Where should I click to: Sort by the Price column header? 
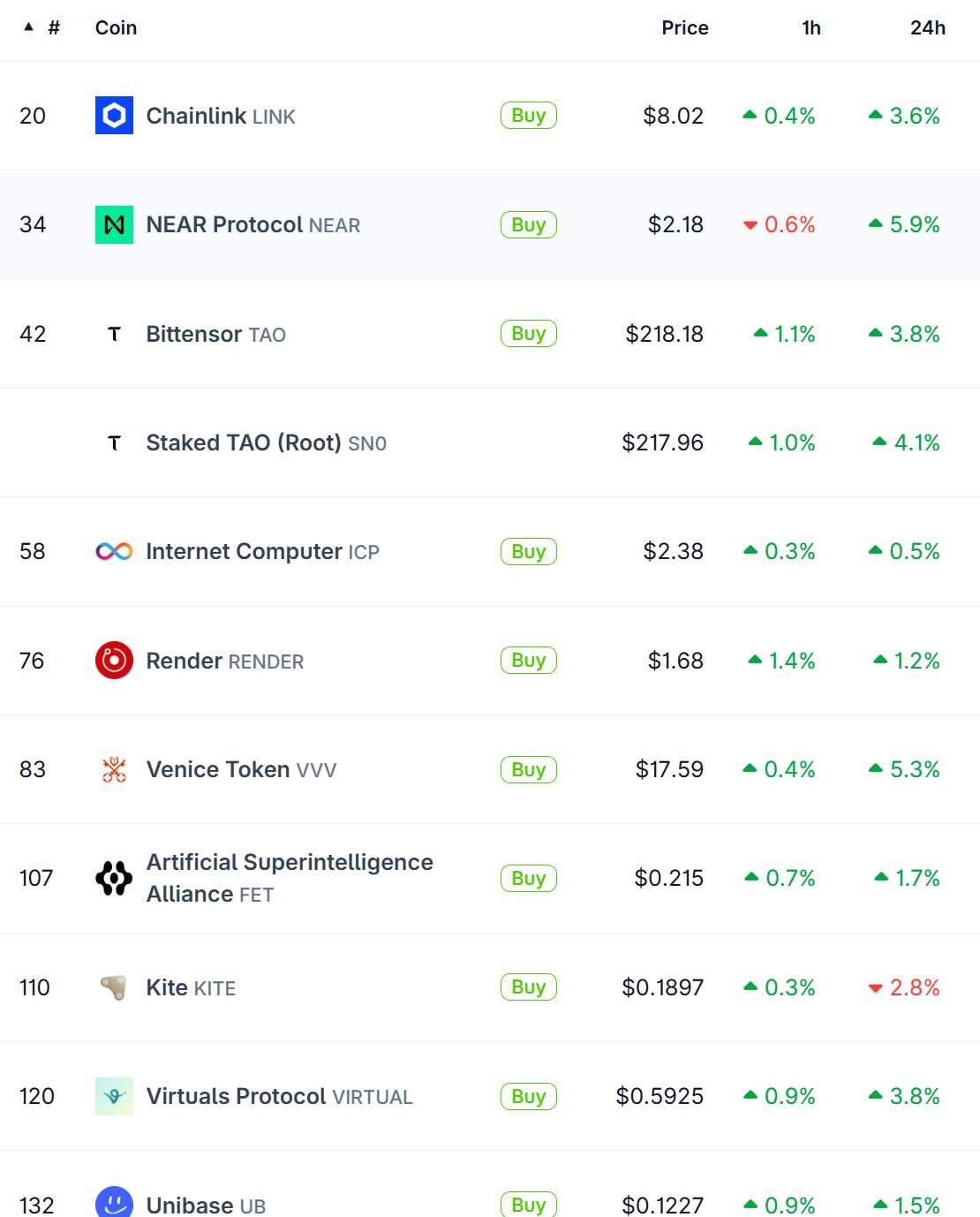[x=685, y=27]
